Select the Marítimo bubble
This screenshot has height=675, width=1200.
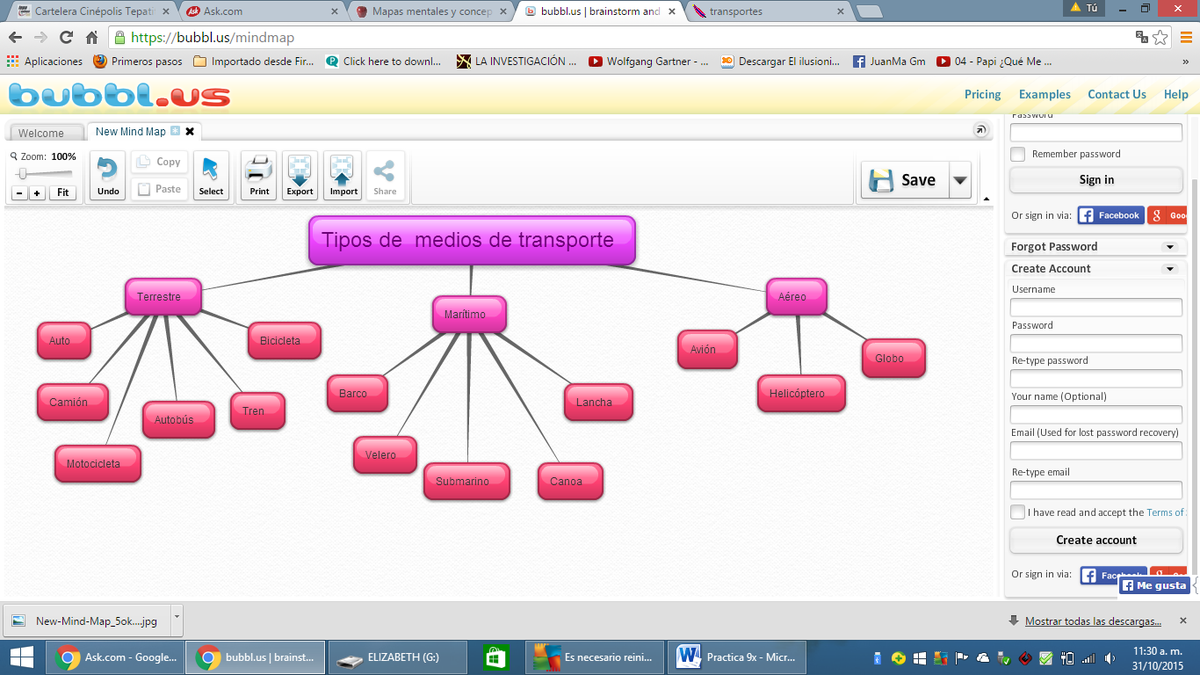tap(468, 314)
